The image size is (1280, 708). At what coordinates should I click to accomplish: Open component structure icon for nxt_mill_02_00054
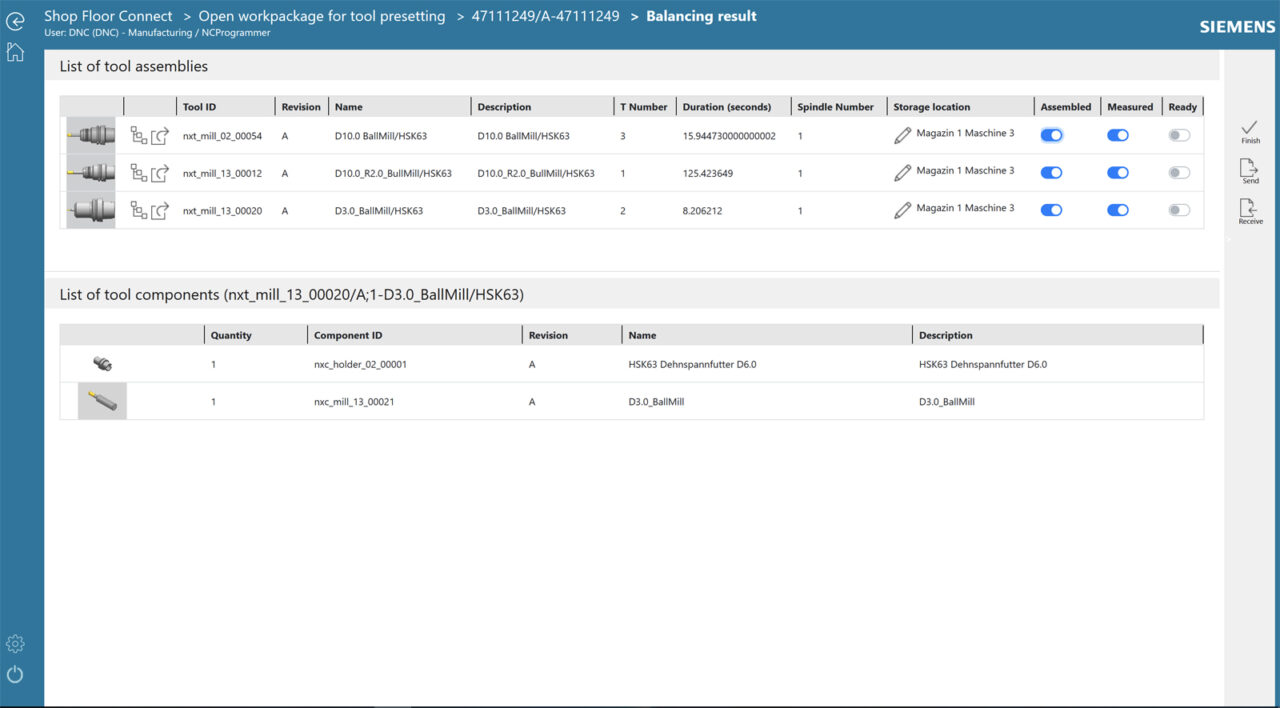click(x=138, y=134)
